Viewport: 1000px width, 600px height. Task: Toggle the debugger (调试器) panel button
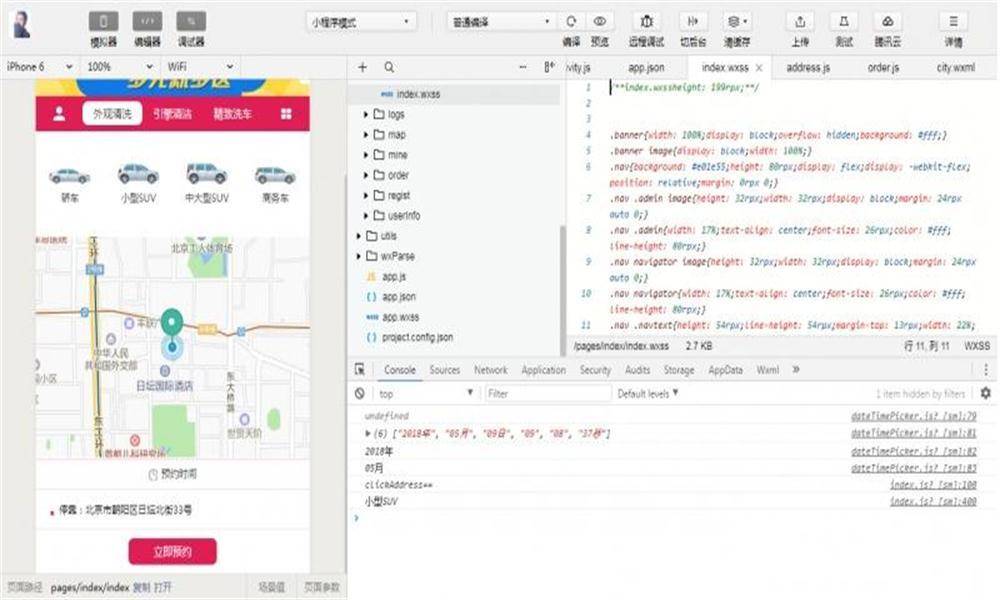click(191, 22)
